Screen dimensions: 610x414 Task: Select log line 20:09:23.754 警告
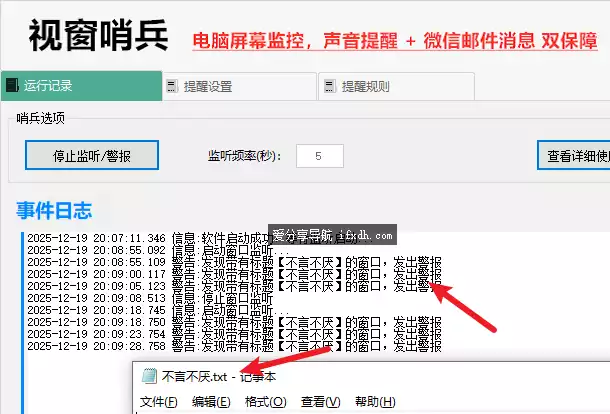pyautogui.click(x=235, y=334)
